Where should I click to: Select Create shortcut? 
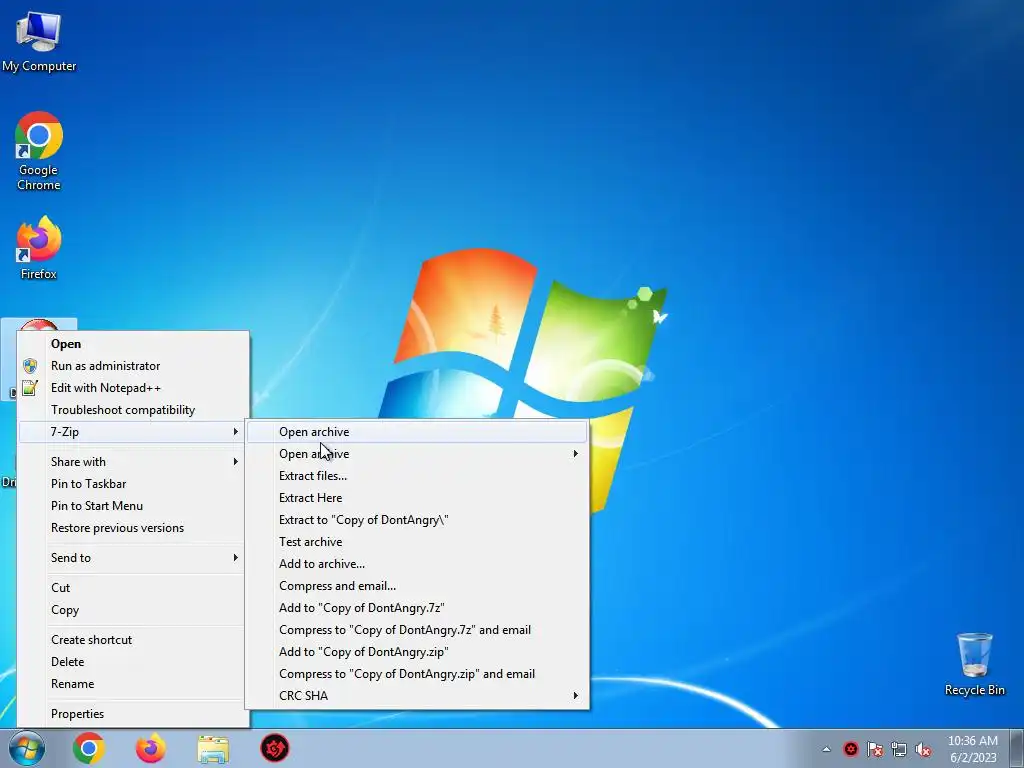click(x=133, y=640)
